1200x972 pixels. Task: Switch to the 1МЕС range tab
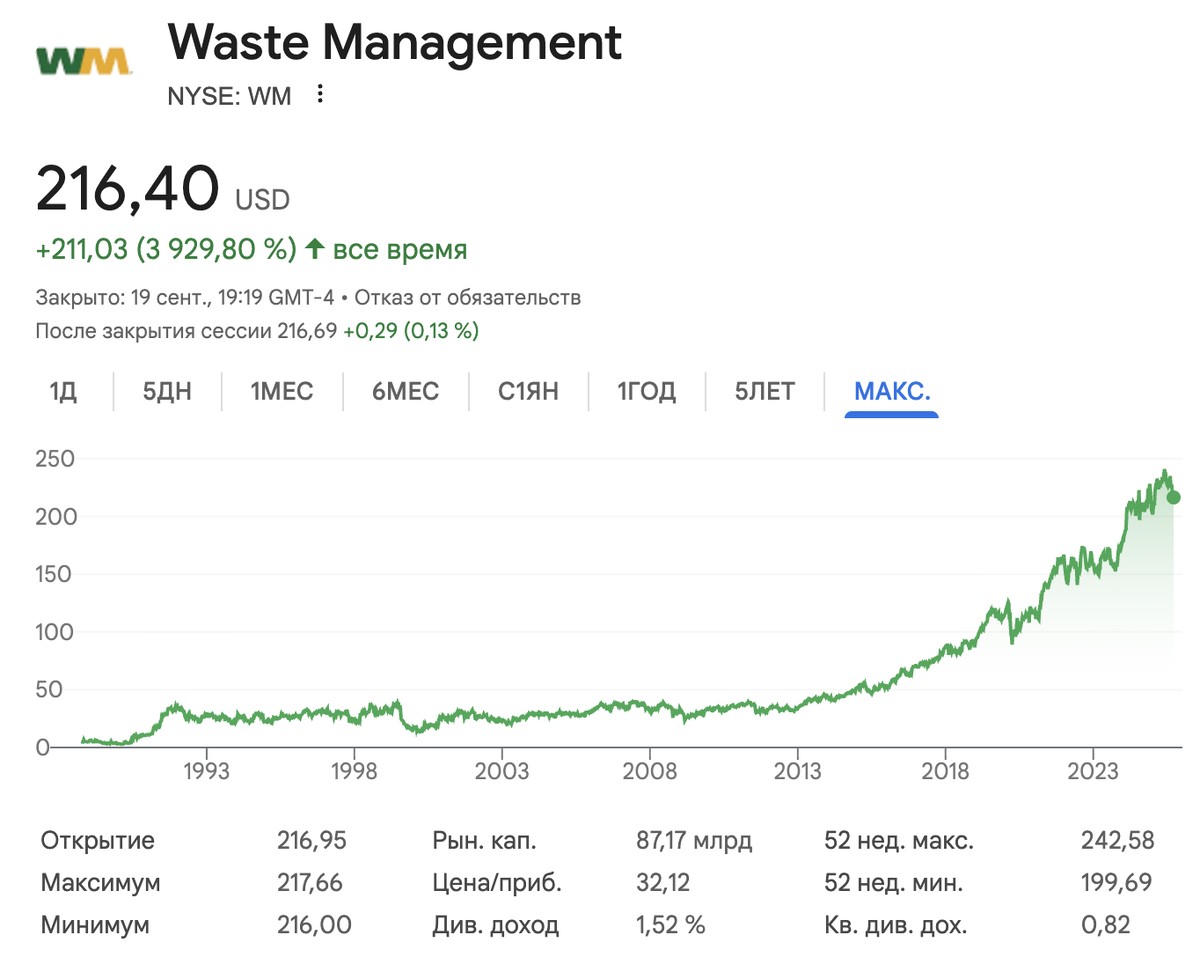tap(282, 392)
